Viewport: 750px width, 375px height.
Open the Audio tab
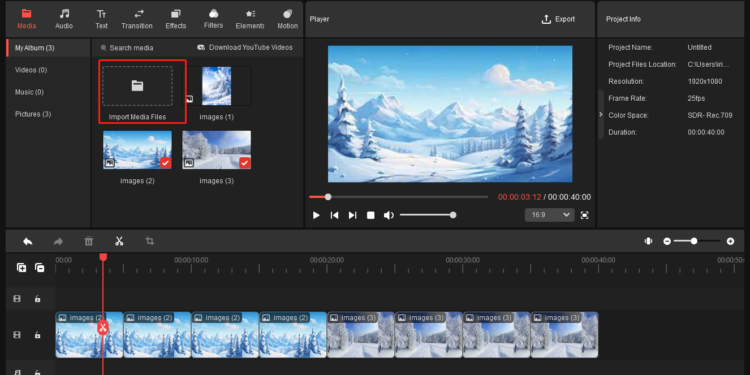64,19
